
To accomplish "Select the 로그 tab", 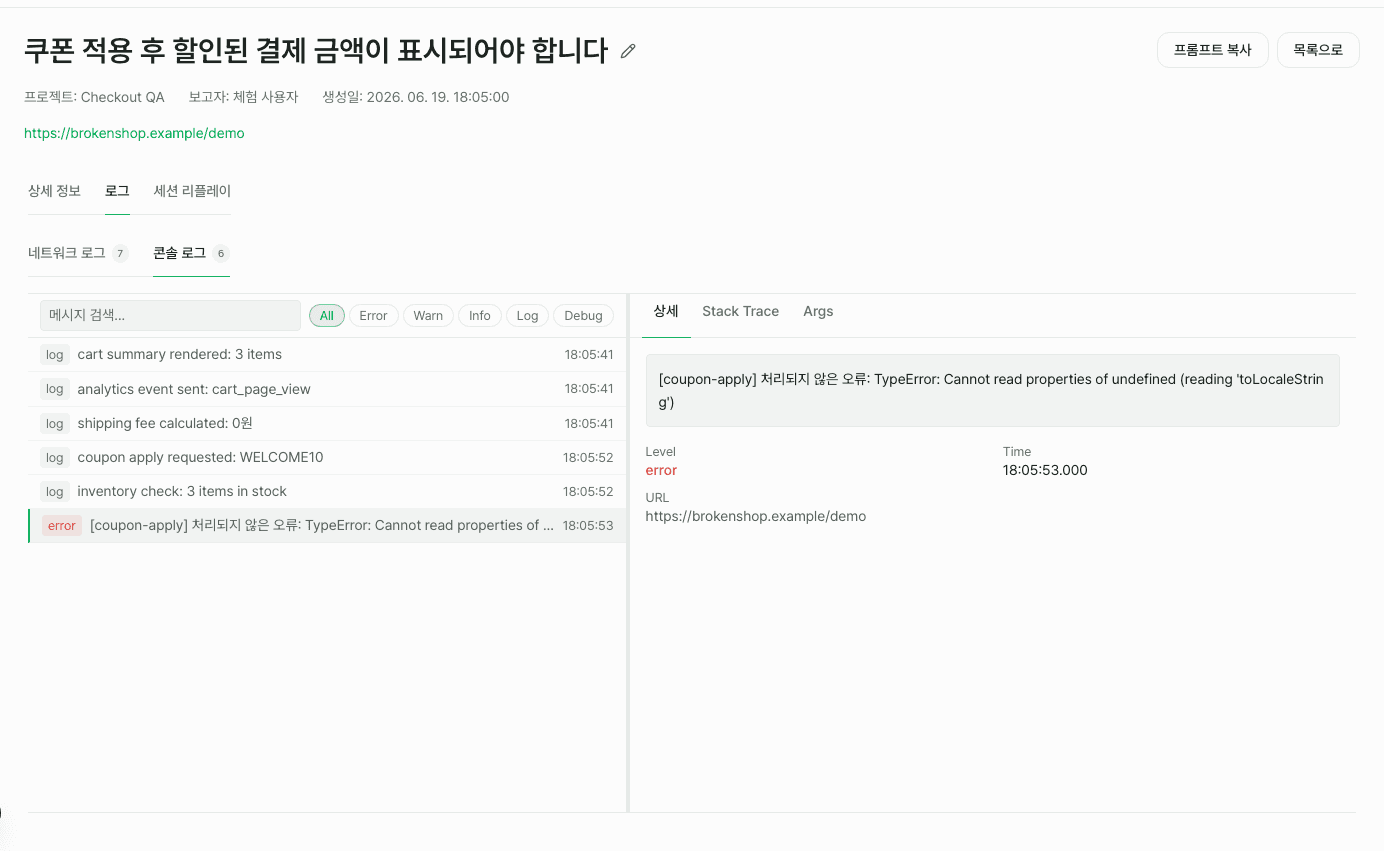I will [117, 191].
